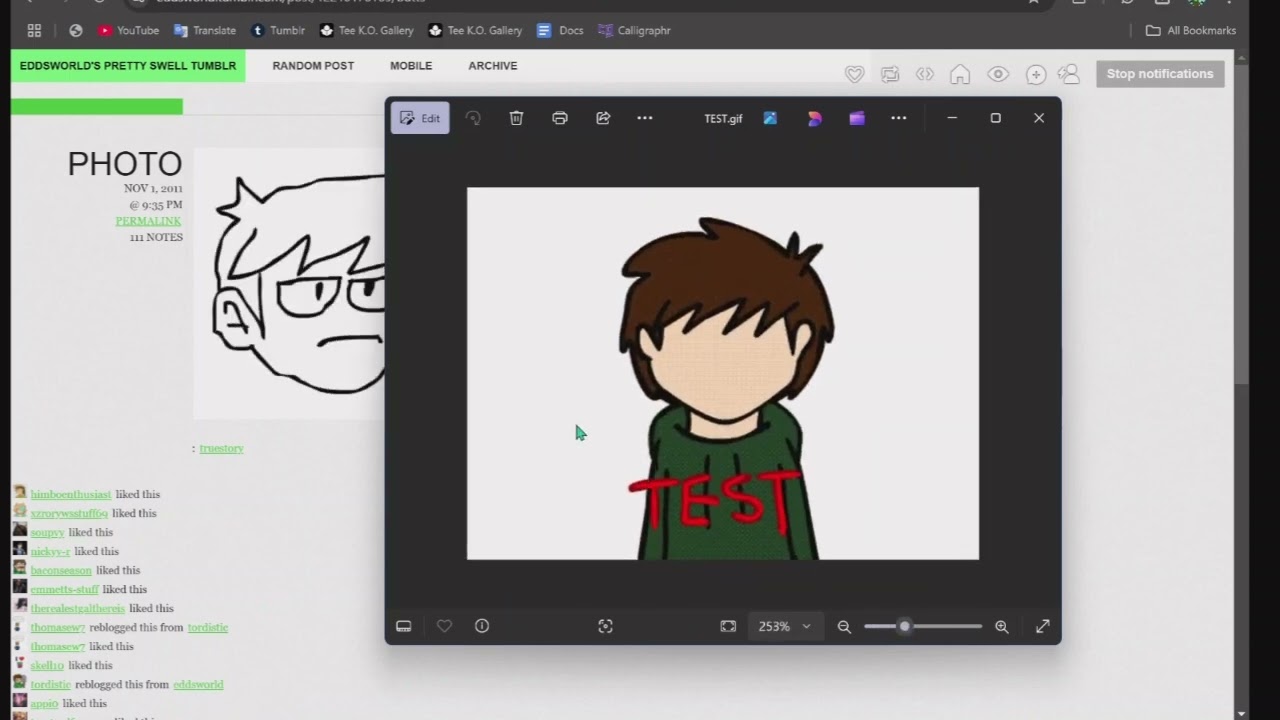Click the Tumblr speech bubble plus icon
The image size is (1280, 720).
(x=1036, y=74)
